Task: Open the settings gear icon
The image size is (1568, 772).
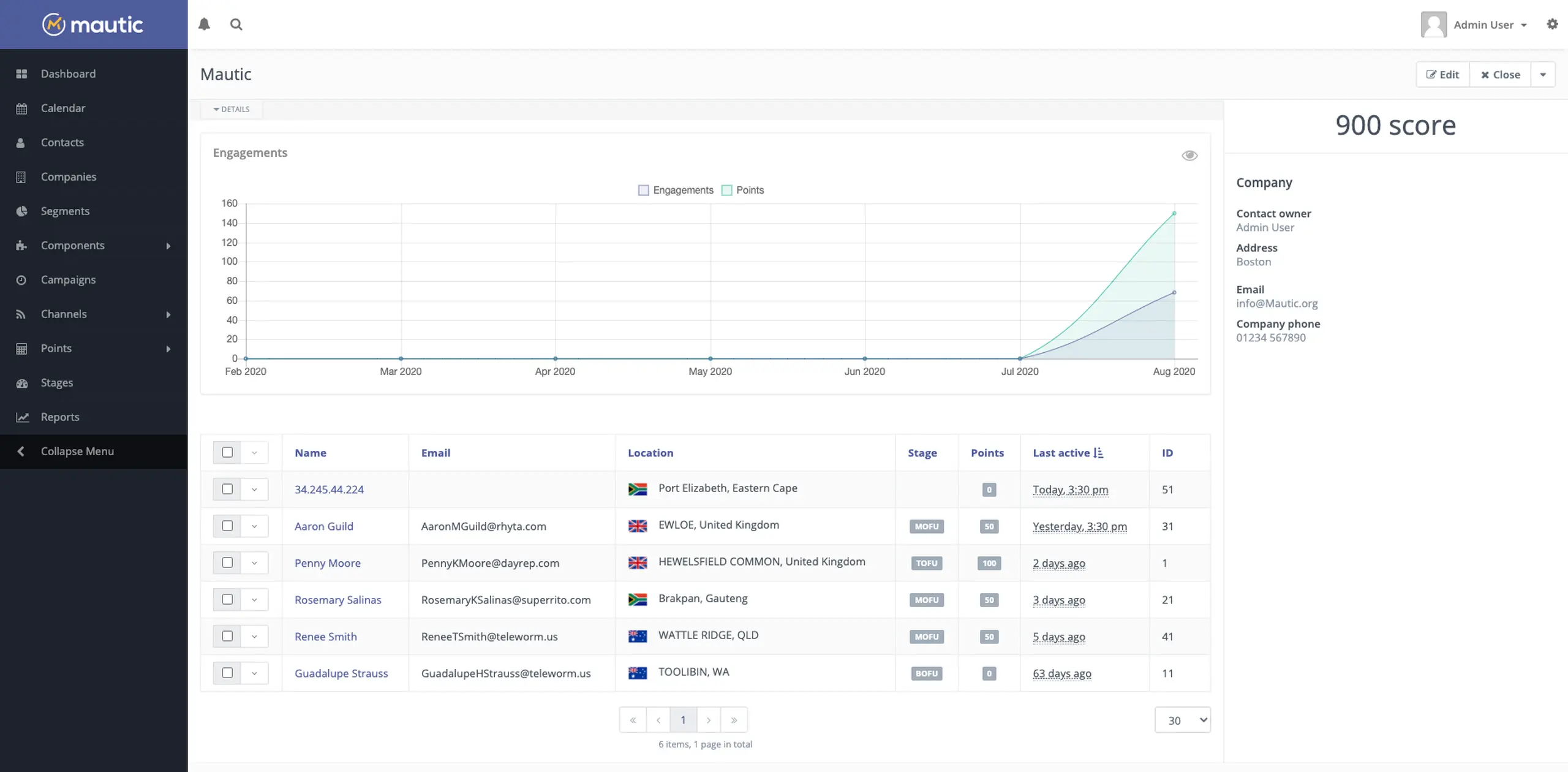Action: (x=1552, y=25)
